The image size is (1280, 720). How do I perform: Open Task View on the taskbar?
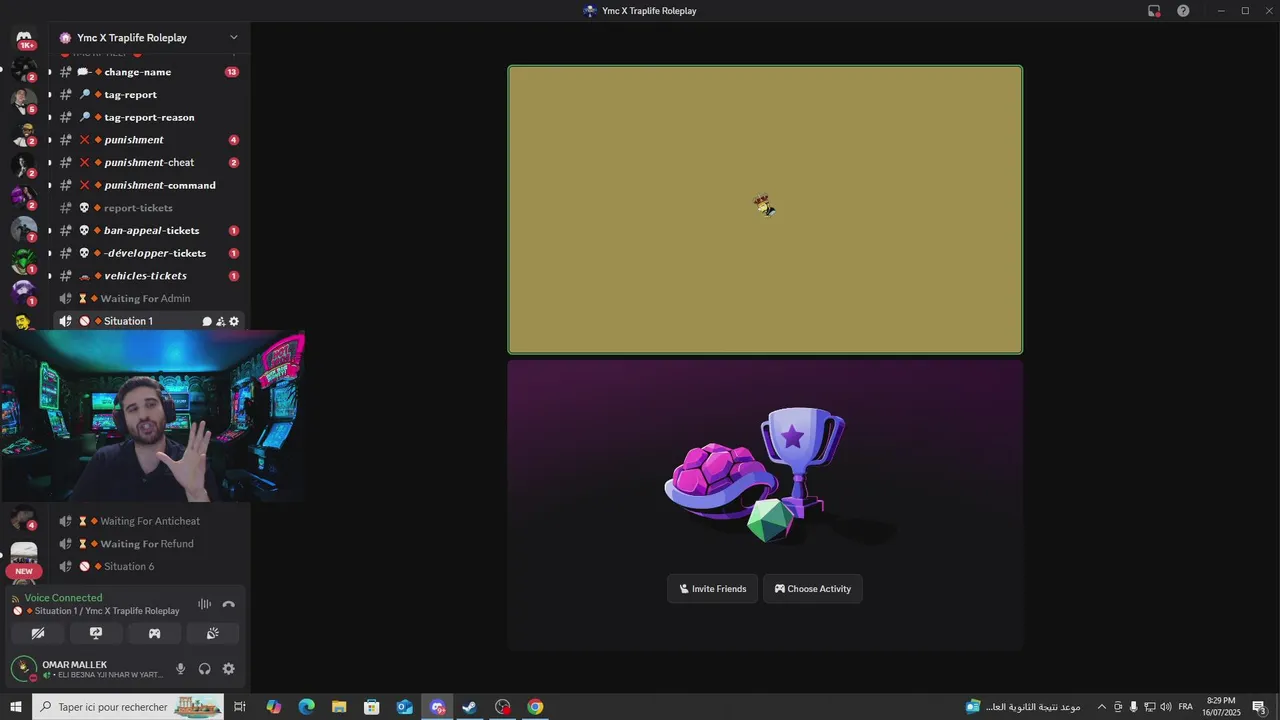coord(240,707)
